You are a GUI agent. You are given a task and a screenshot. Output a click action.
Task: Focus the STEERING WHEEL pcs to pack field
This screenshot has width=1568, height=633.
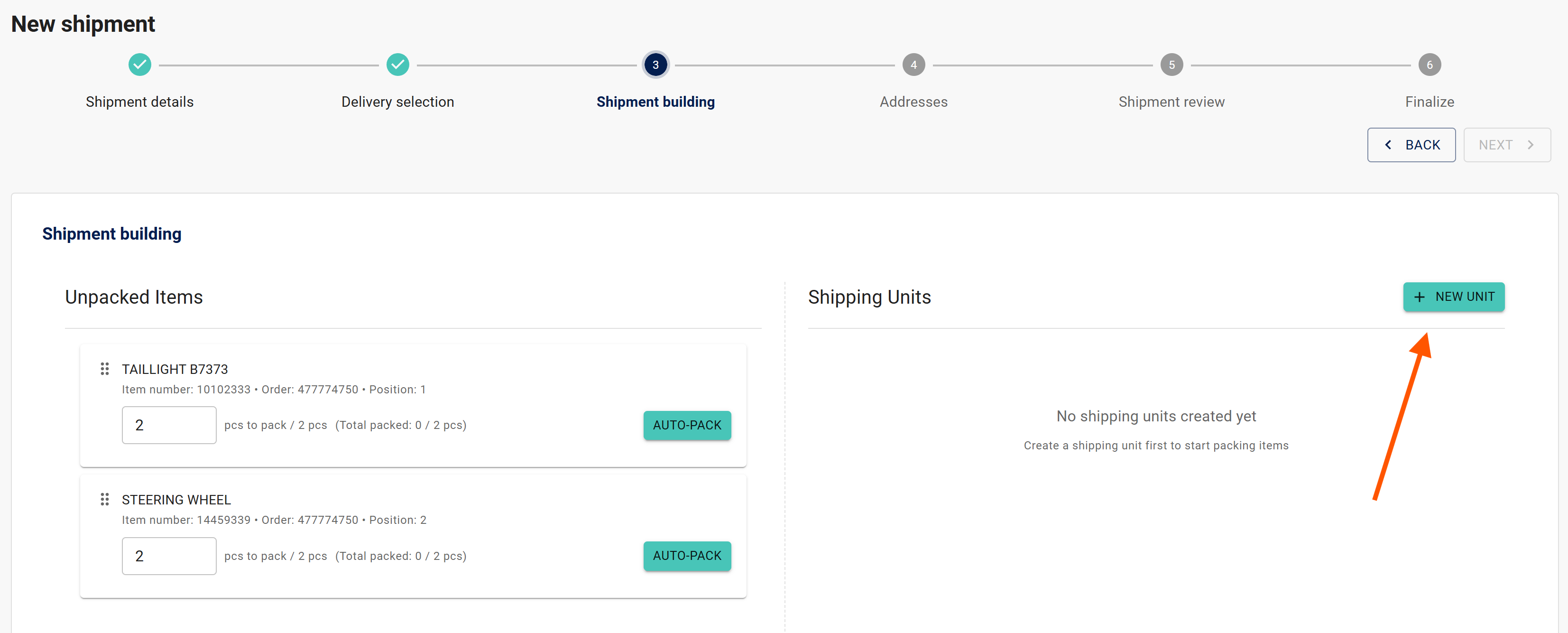168,555
